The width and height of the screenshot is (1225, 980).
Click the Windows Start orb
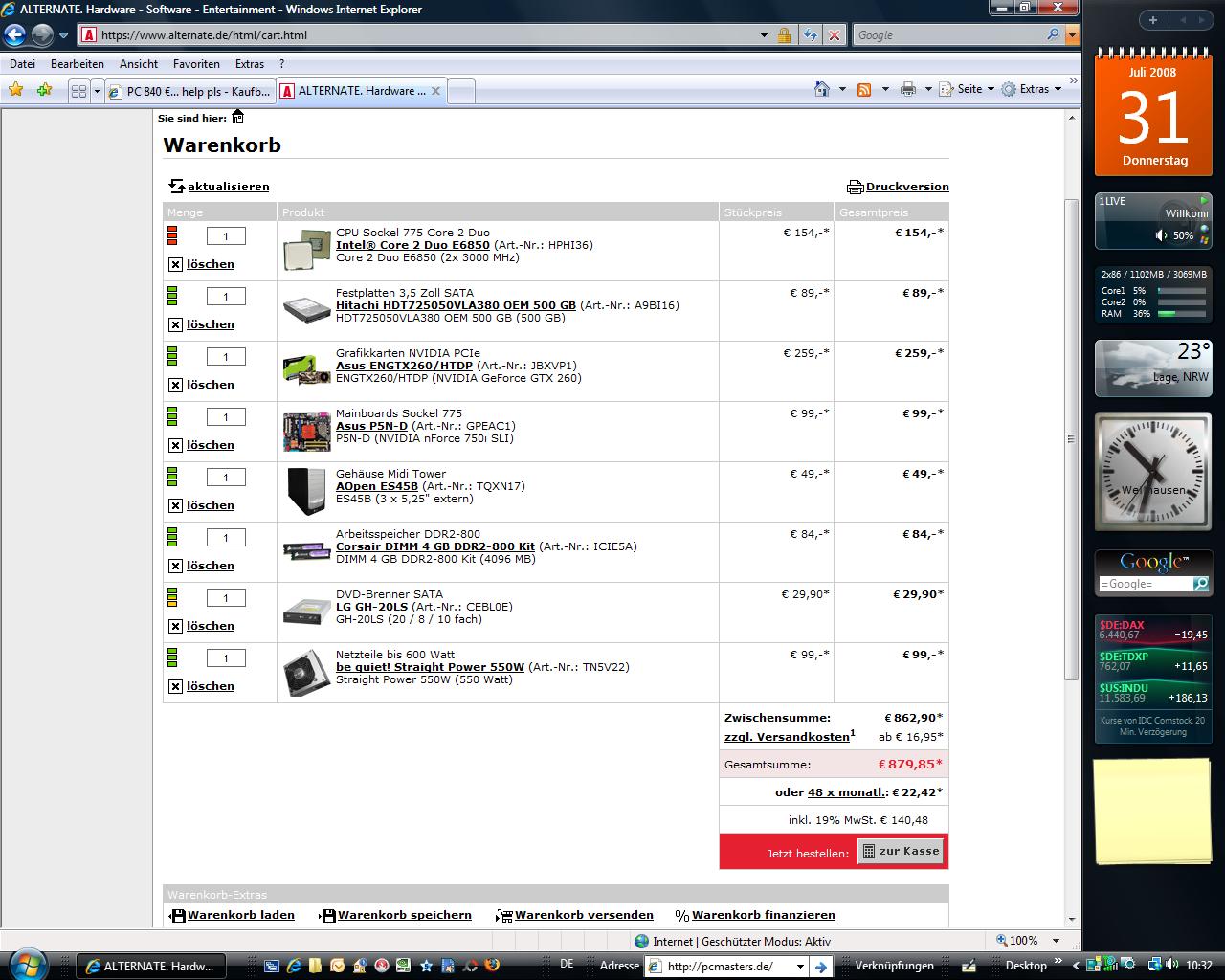click(26, 963)
